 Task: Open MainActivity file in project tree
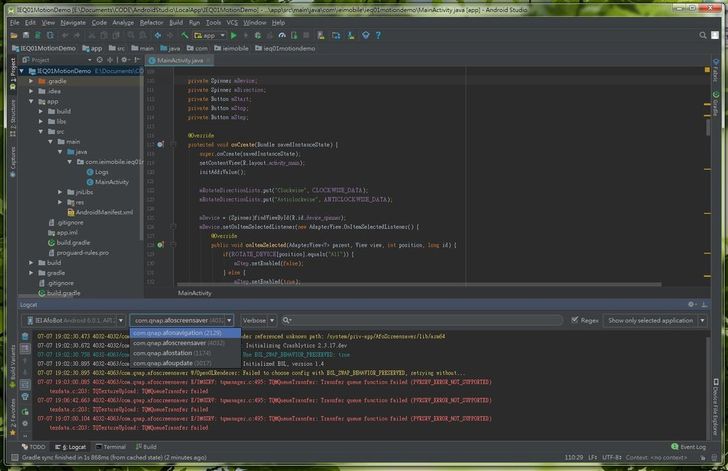click(111, 182)
